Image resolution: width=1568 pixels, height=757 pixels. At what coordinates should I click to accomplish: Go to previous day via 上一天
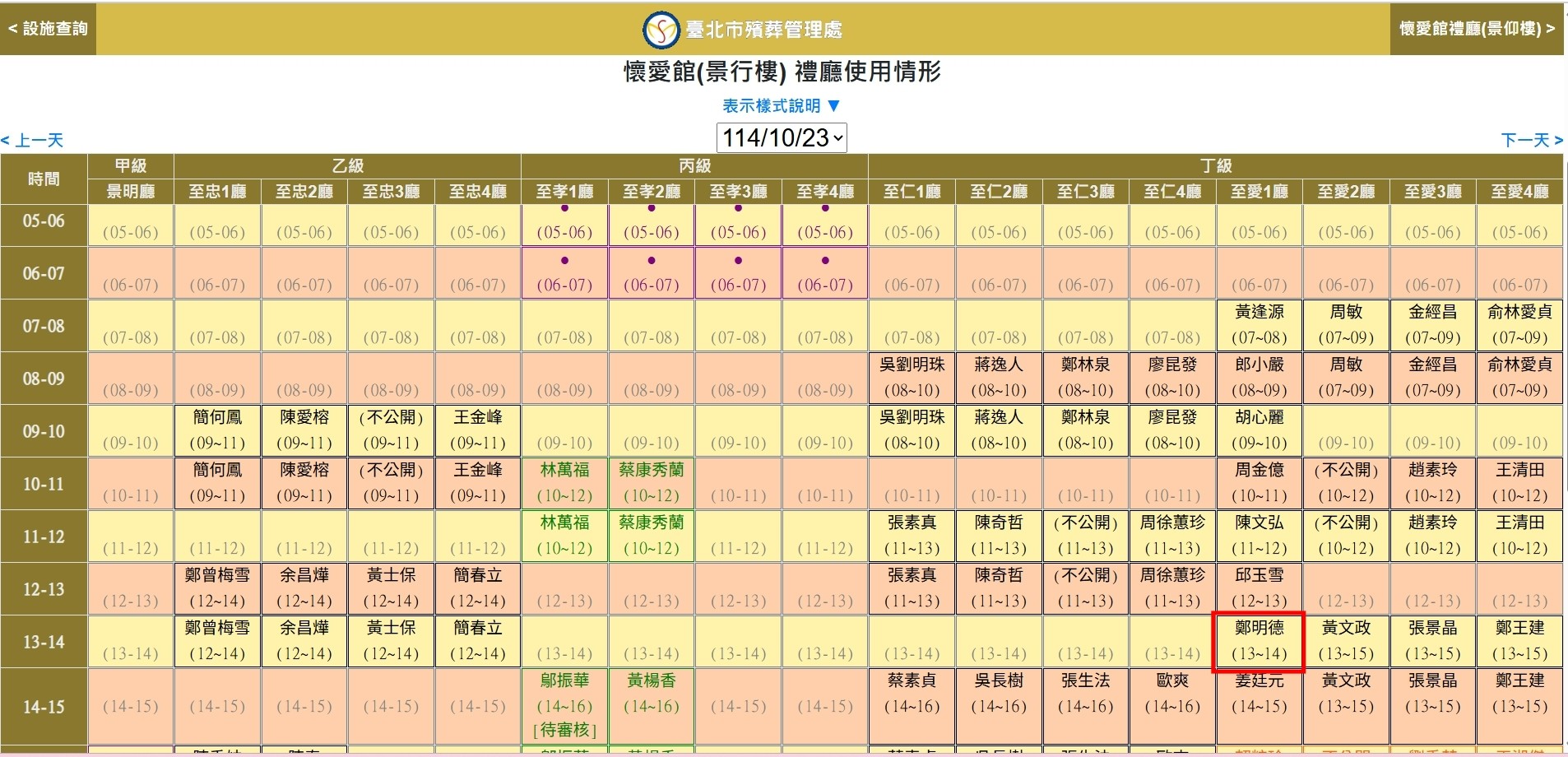[33, 140]
